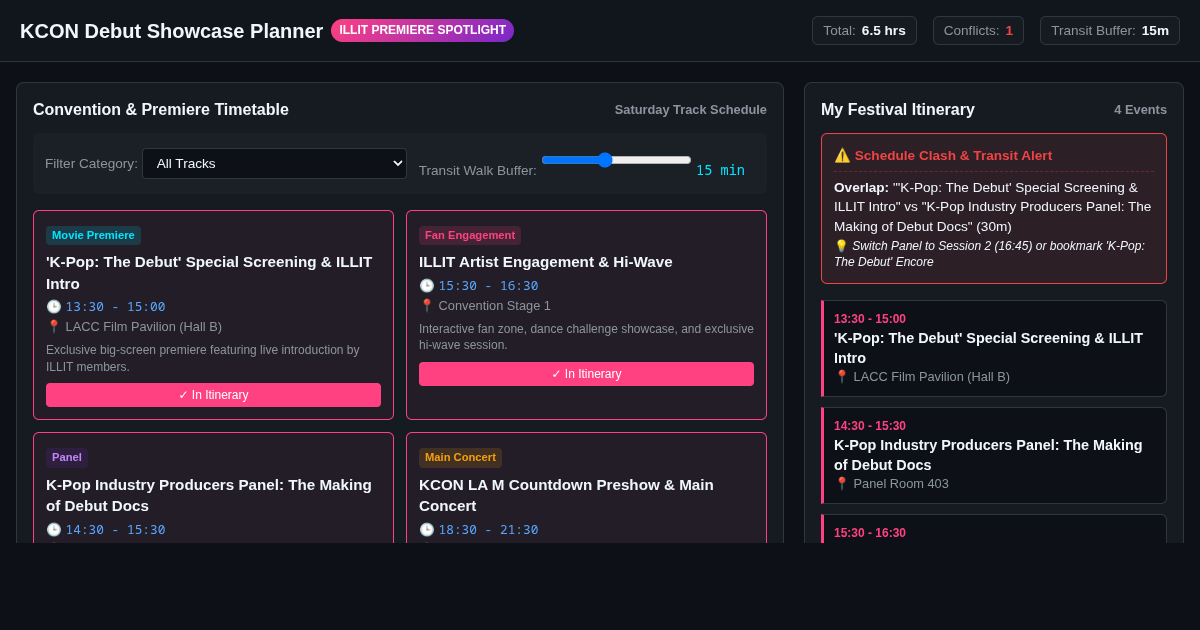1200x630 pixels.
Task: Click the Filter Category label
Action: coord(91,163)
